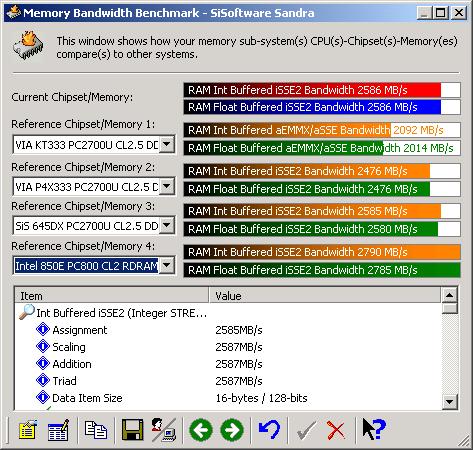Click the red X cancel icon
This screenshot has height=450, width=473.
(336, 430)
